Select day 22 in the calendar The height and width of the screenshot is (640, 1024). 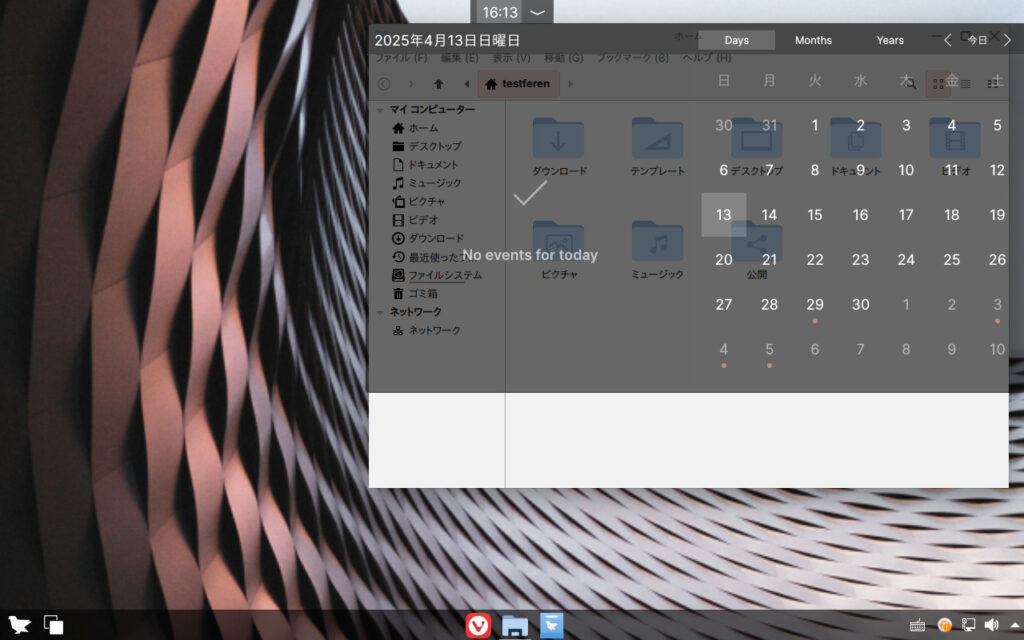814,260
